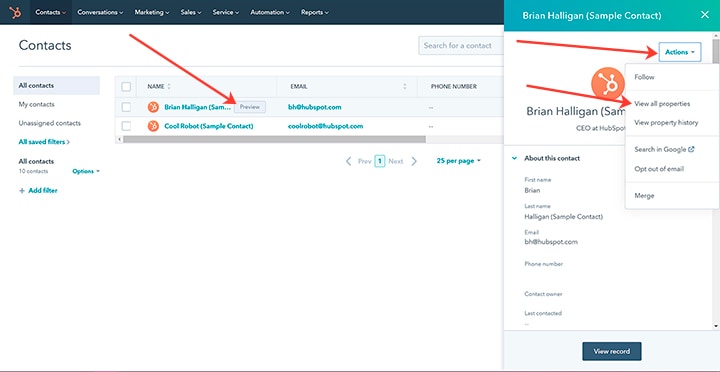
Task: Choose Follow from Actions menu
Action: (x=672, y=77)
